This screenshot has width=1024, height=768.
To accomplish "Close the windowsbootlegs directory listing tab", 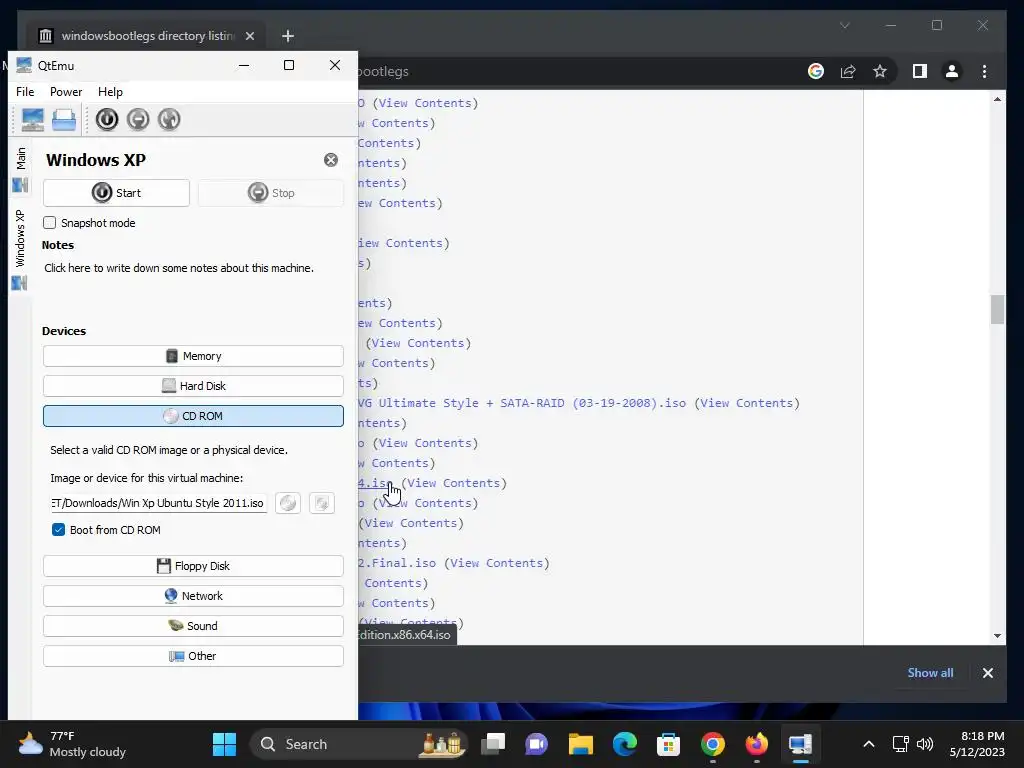I will click(x=249, y=36).
